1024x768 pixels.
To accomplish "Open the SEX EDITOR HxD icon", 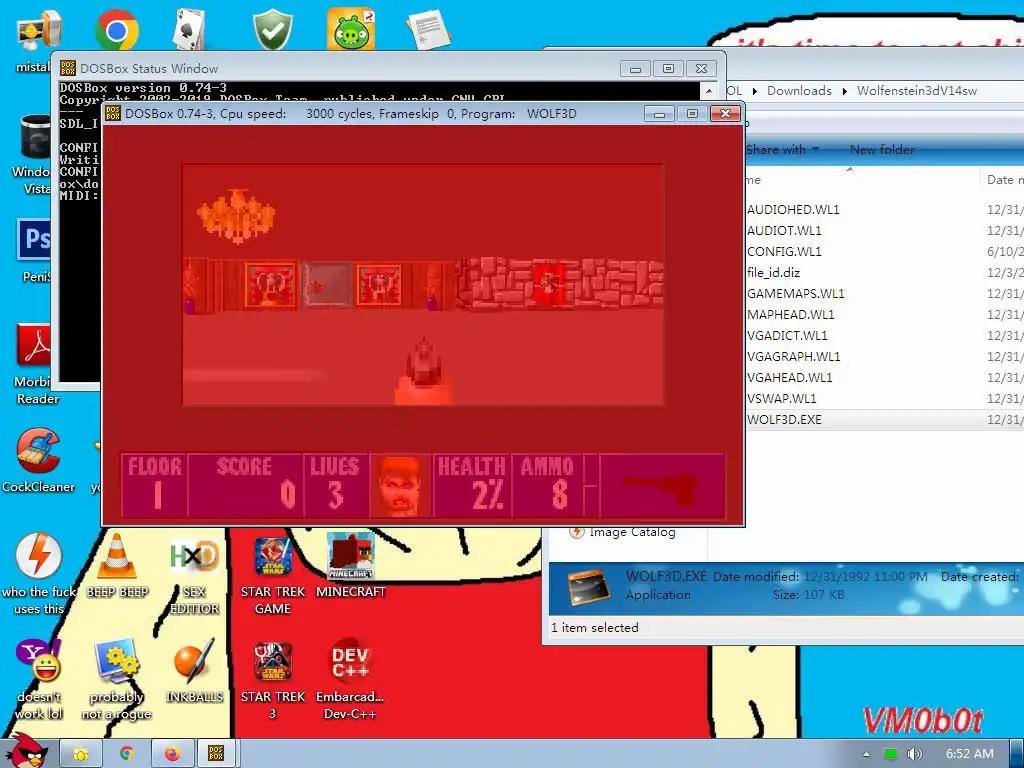I will (194, 575).
